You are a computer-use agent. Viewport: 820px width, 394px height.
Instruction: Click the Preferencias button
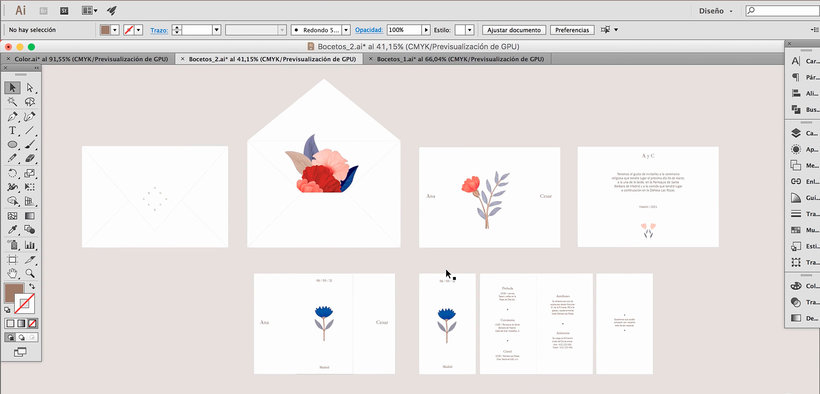click(572, 30)
